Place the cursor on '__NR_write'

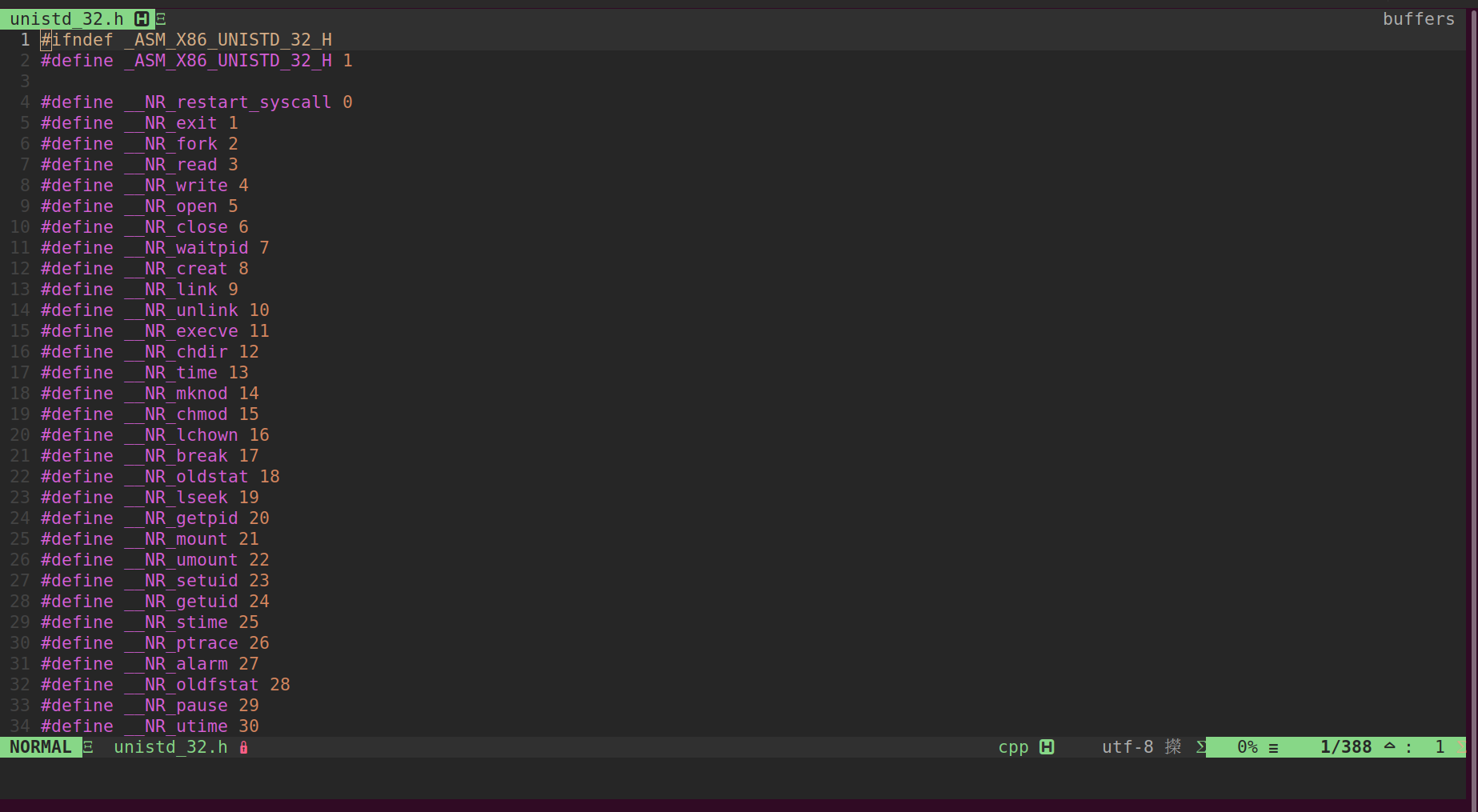coord(176,186)
